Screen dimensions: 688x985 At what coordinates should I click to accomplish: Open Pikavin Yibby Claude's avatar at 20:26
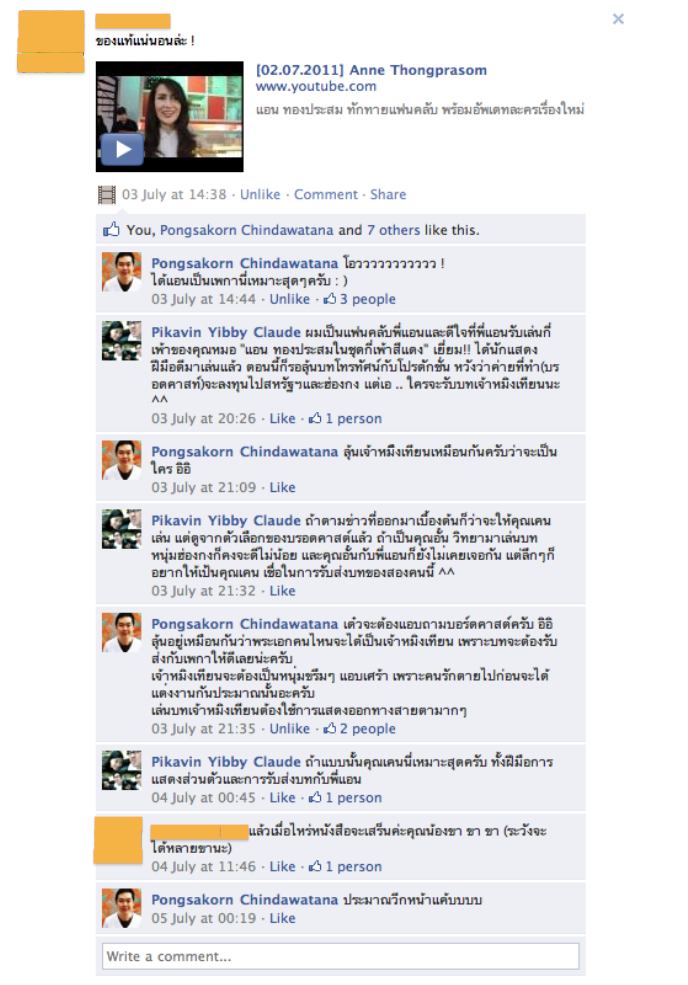pyautogui.click(x=121, y=340)
